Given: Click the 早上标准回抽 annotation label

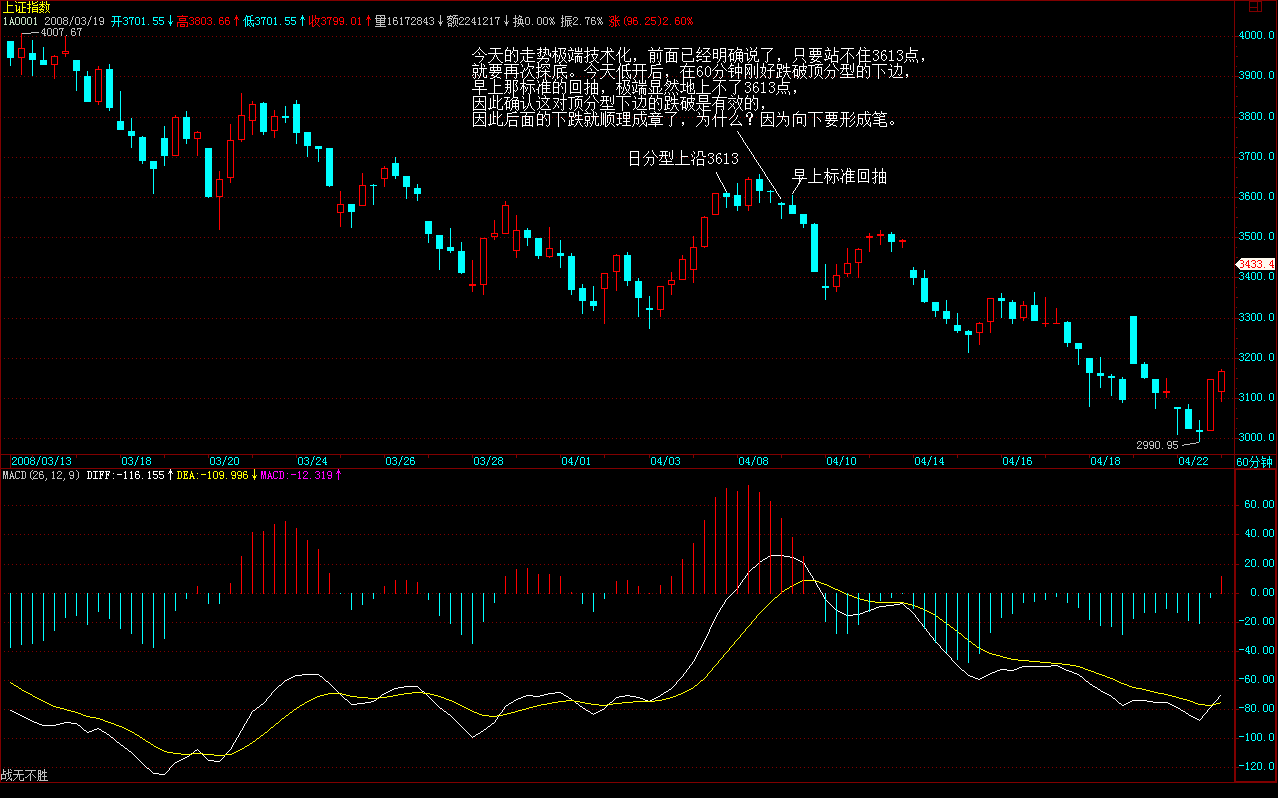Looking at the screenshot, I should click(x=839, y=176).
